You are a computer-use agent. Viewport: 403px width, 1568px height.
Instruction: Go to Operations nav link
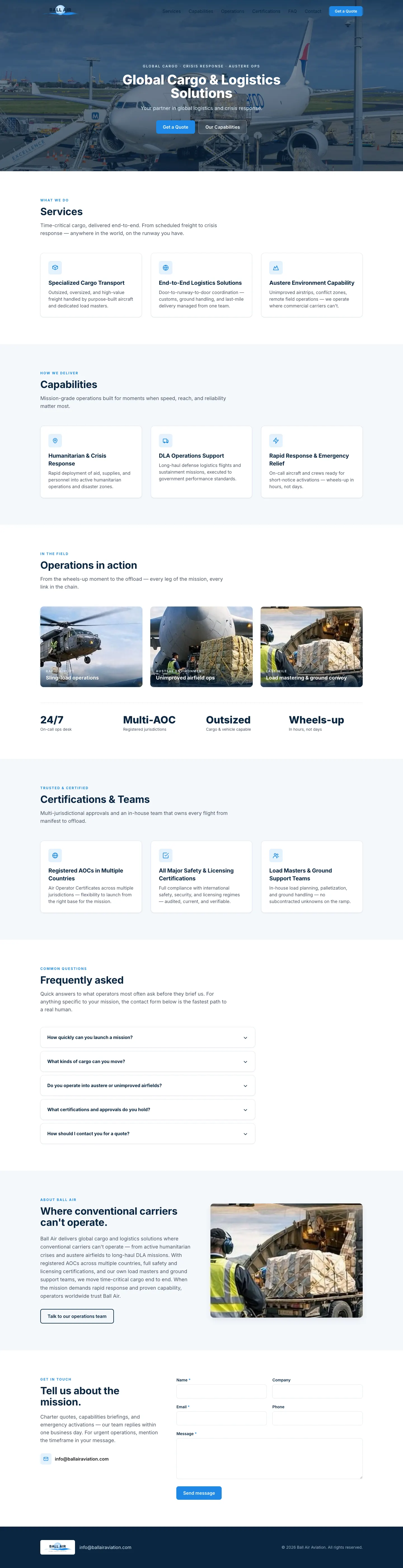[x=233, y=11]
